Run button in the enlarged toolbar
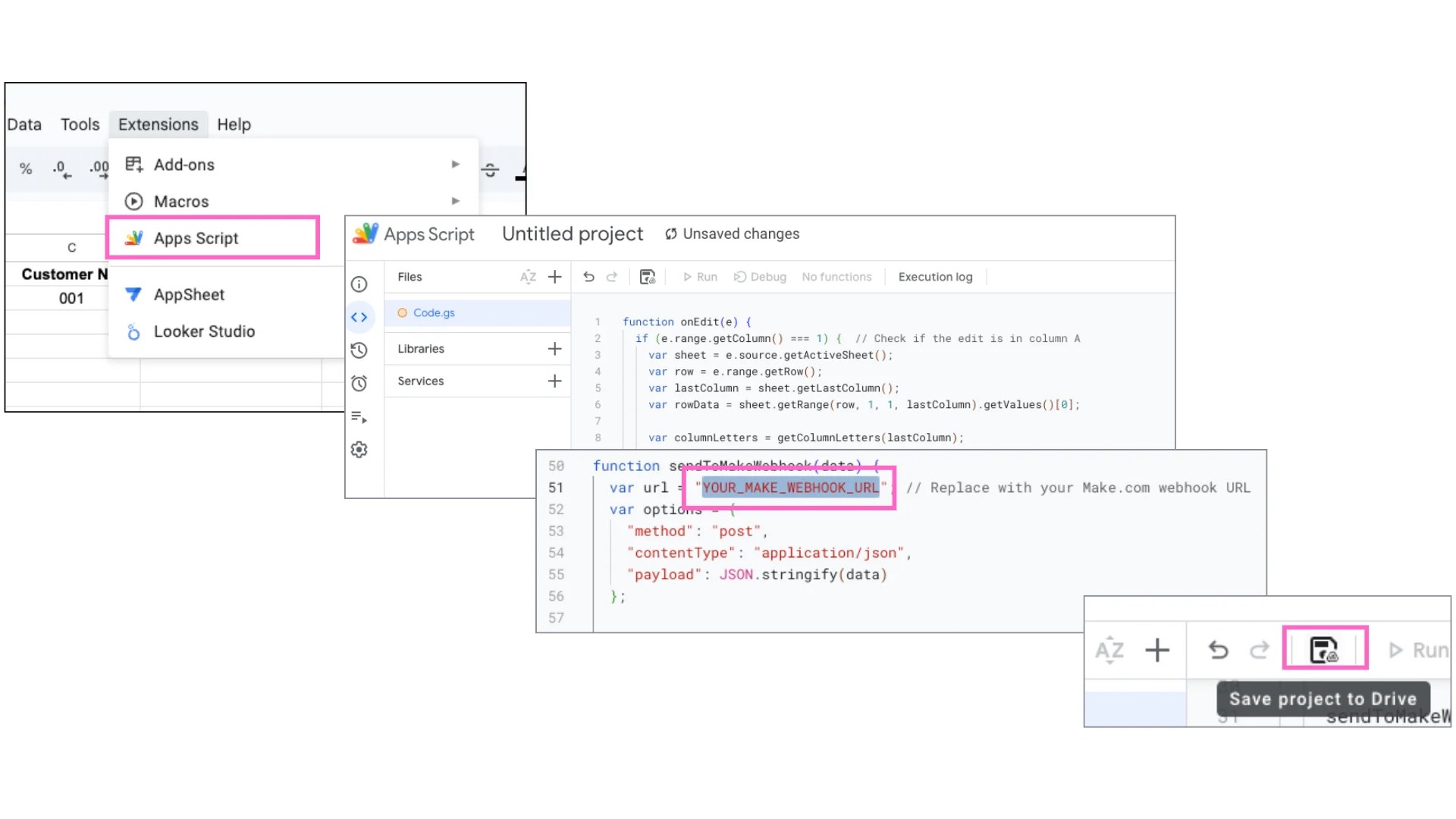 click(1418, 650)
